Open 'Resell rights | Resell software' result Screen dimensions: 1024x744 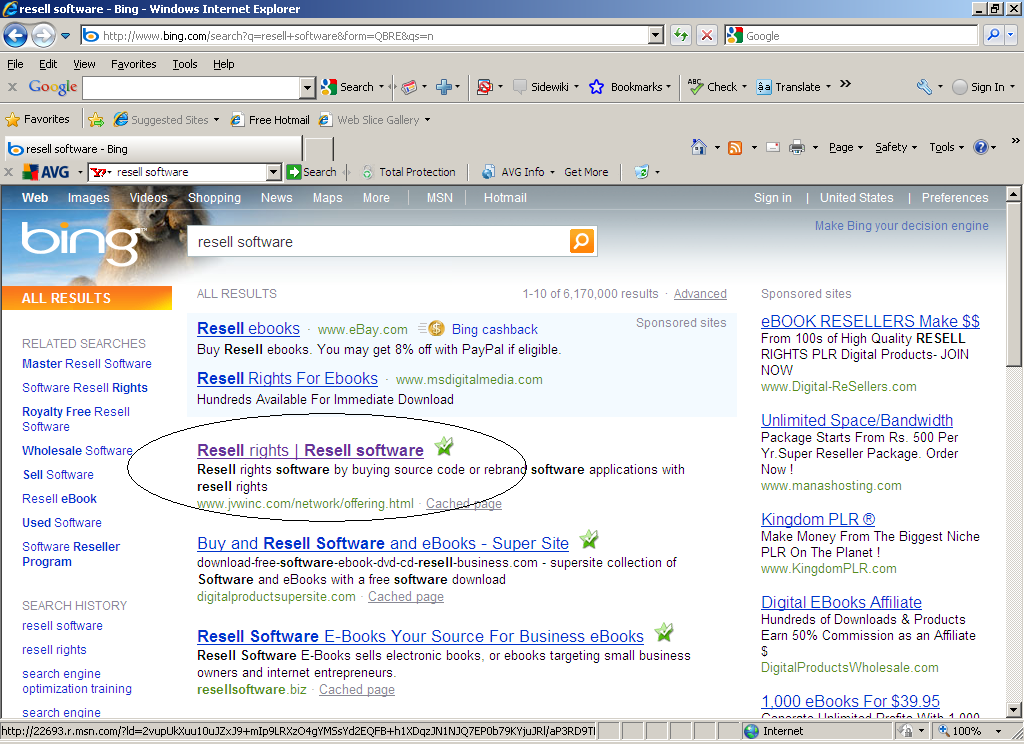tap(310, 450)
